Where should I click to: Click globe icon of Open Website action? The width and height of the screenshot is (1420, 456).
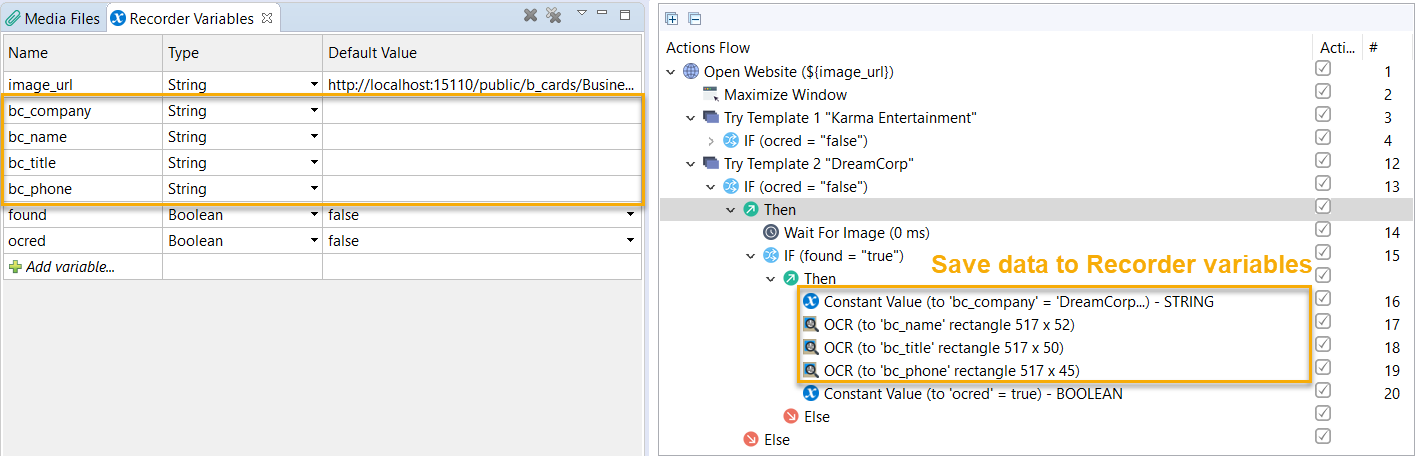tap(691, 72)
